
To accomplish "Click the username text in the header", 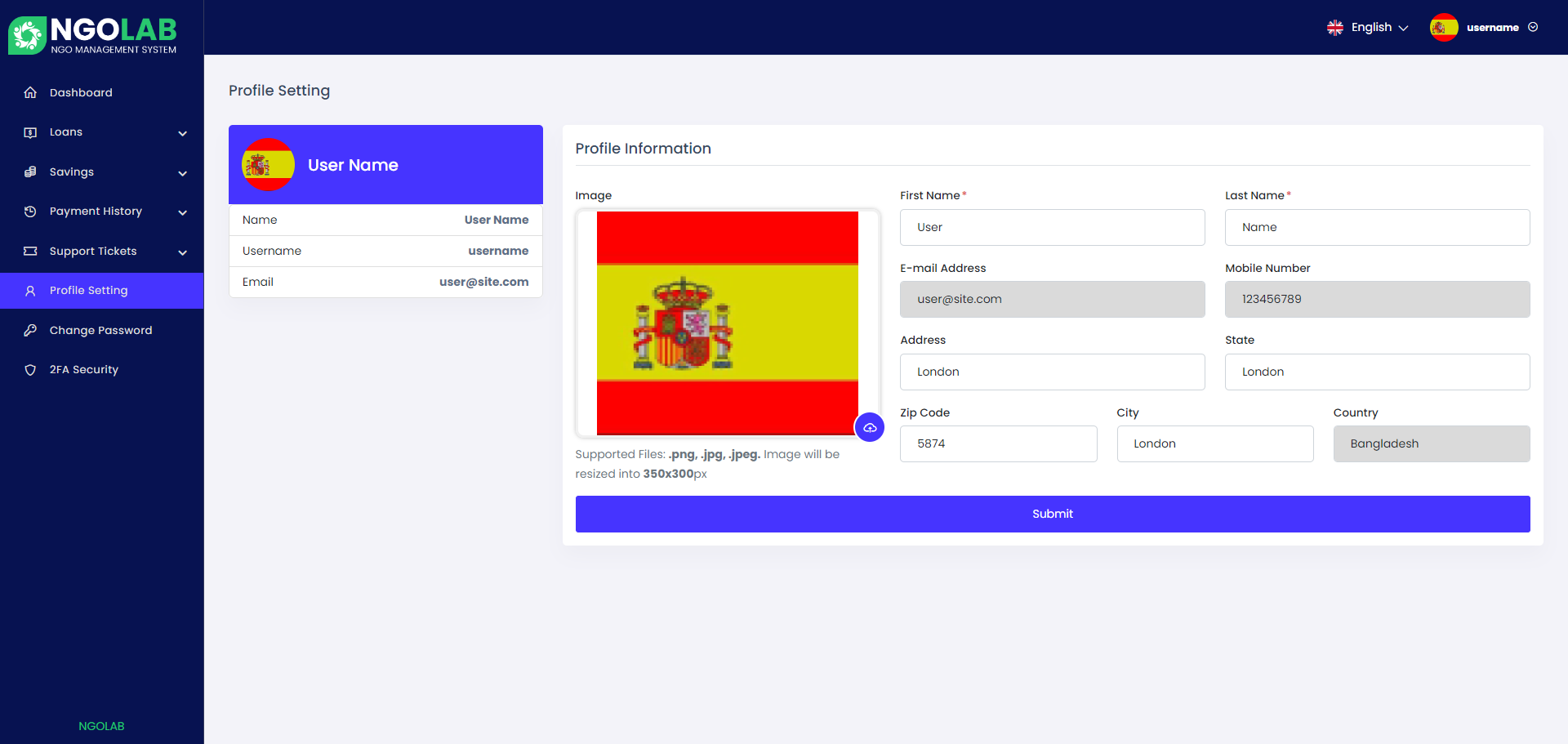I will pyautogui.click(x=1493, y=28).
